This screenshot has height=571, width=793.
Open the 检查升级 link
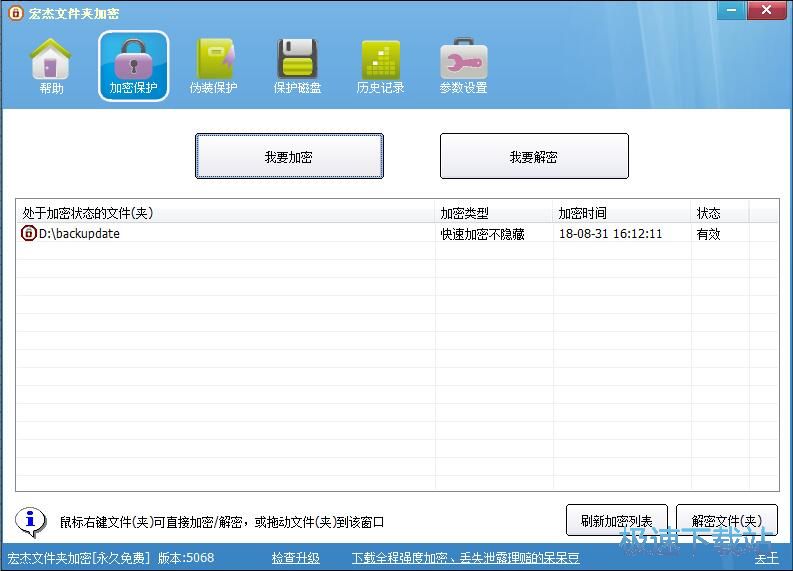tap(295, 558)
